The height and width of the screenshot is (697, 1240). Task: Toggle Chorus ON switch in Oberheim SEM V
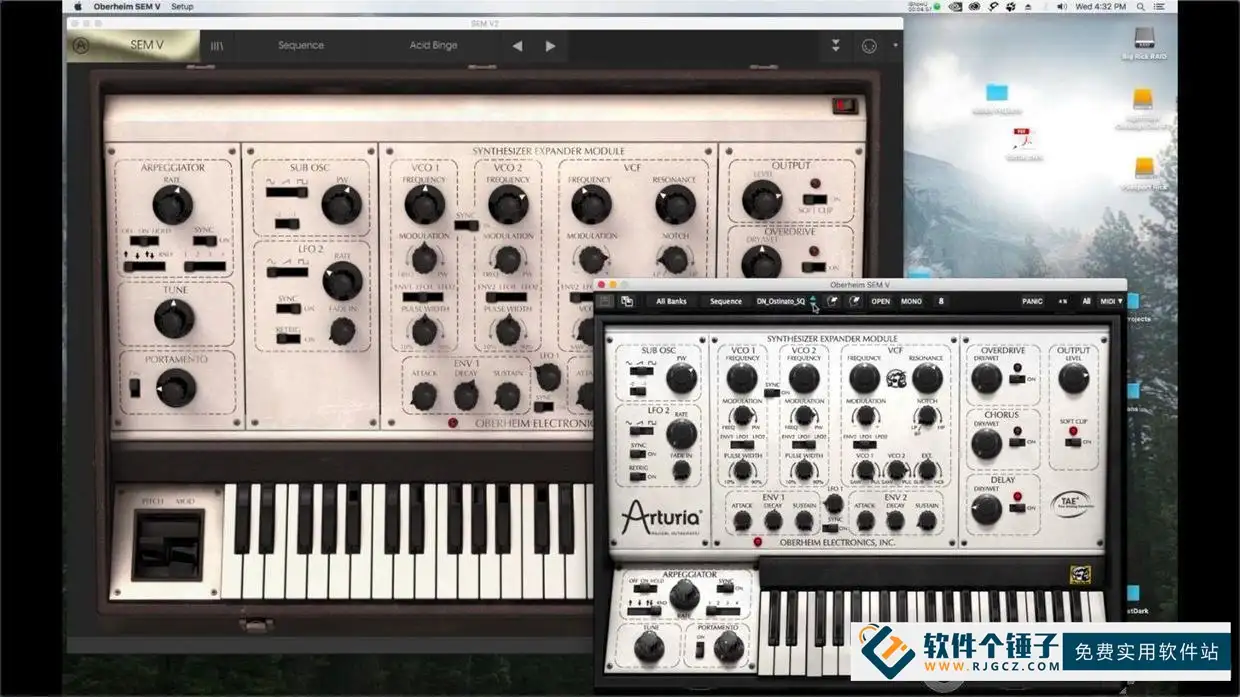click(x=1018, y=441)
